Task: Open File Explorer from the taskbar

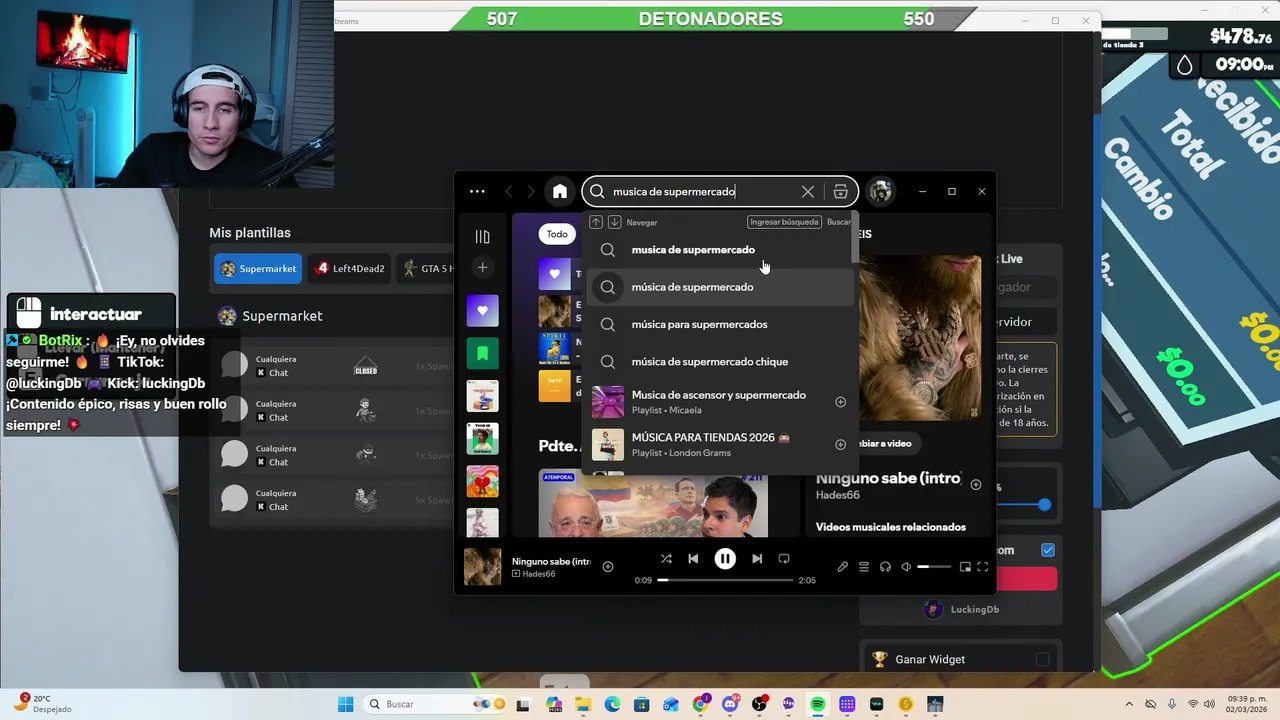Action: 582,704
